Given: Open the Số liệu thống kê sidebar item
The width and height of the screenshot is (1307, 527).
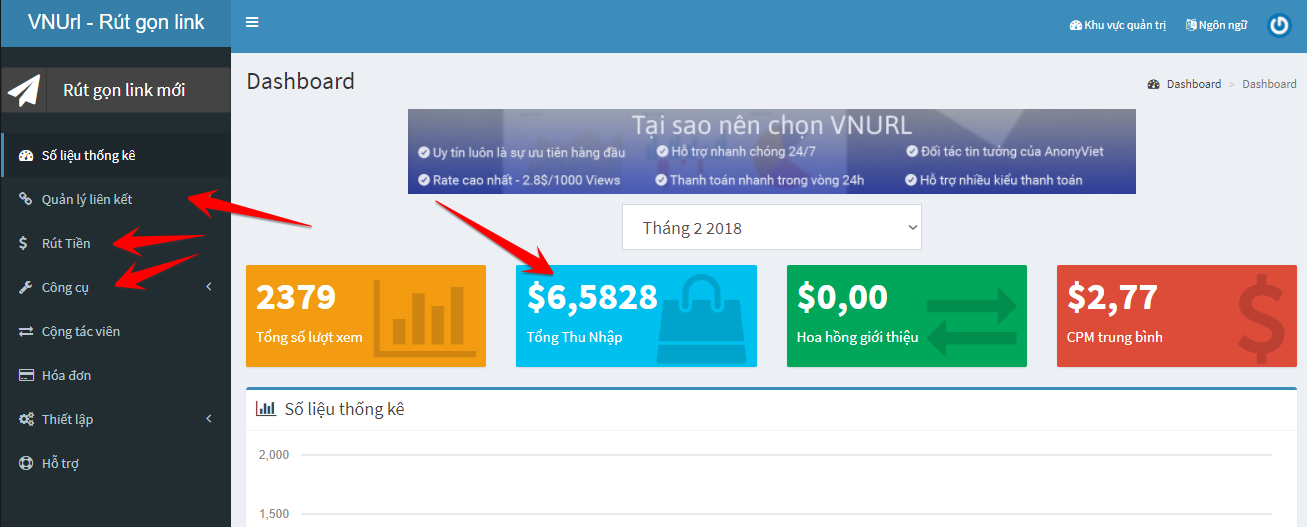Looking at the screenshot, I should click(x=116, y=155).
